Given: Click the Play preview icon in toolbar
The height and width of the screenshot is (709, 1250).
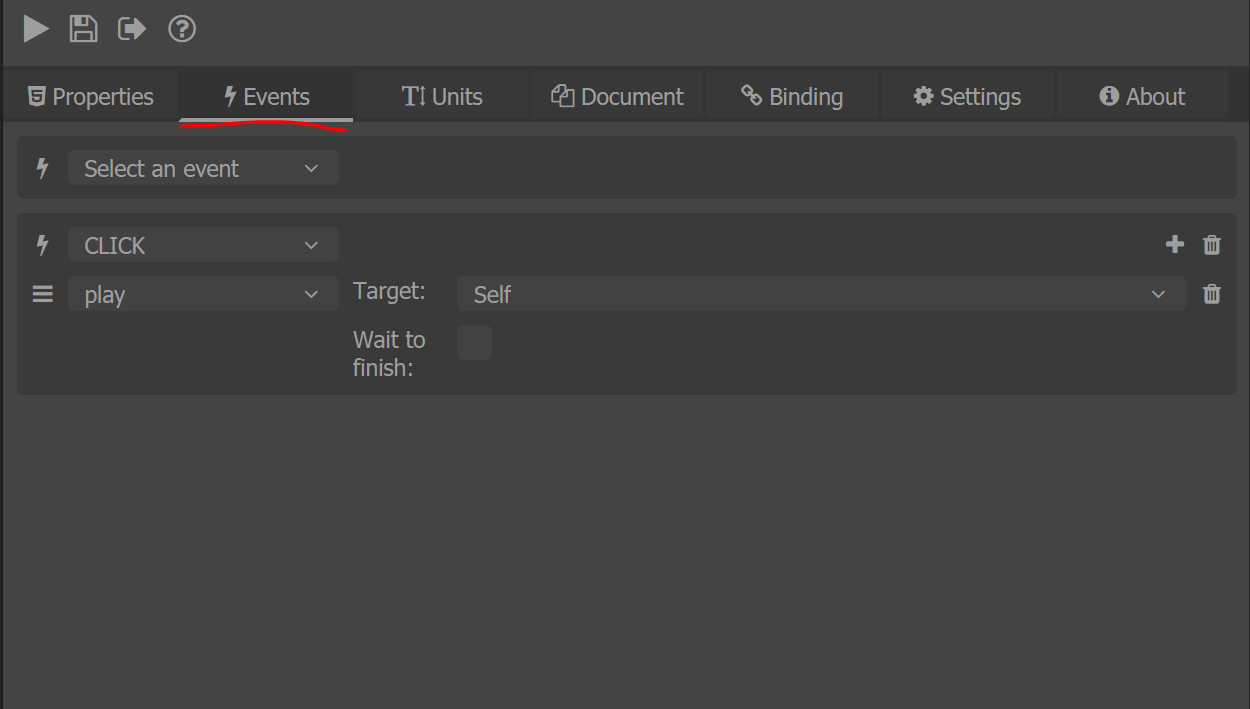Looking at the screenshot, I should (x=36, y=28).
